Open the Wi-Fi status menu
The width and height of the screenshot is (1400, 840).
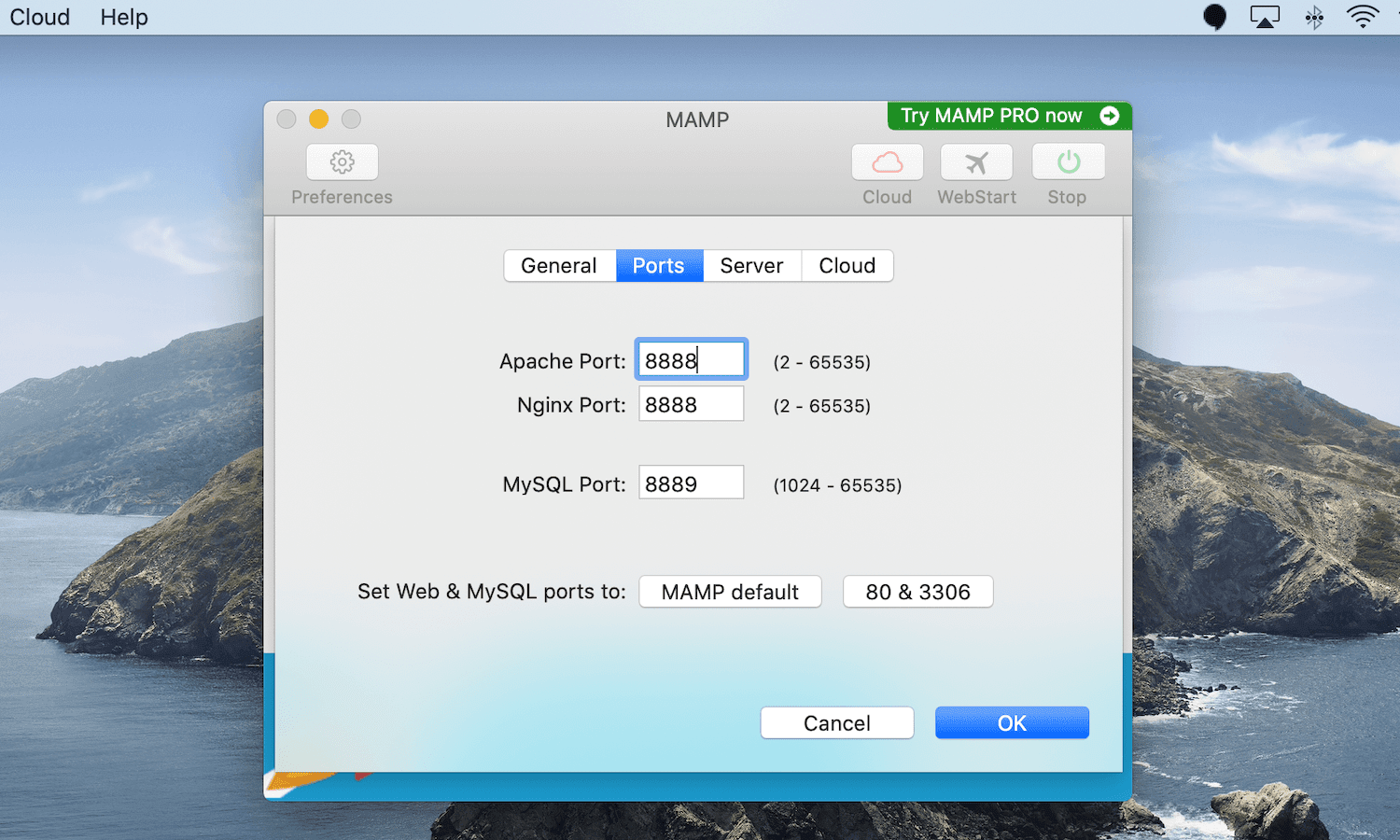click(1363, 17)
